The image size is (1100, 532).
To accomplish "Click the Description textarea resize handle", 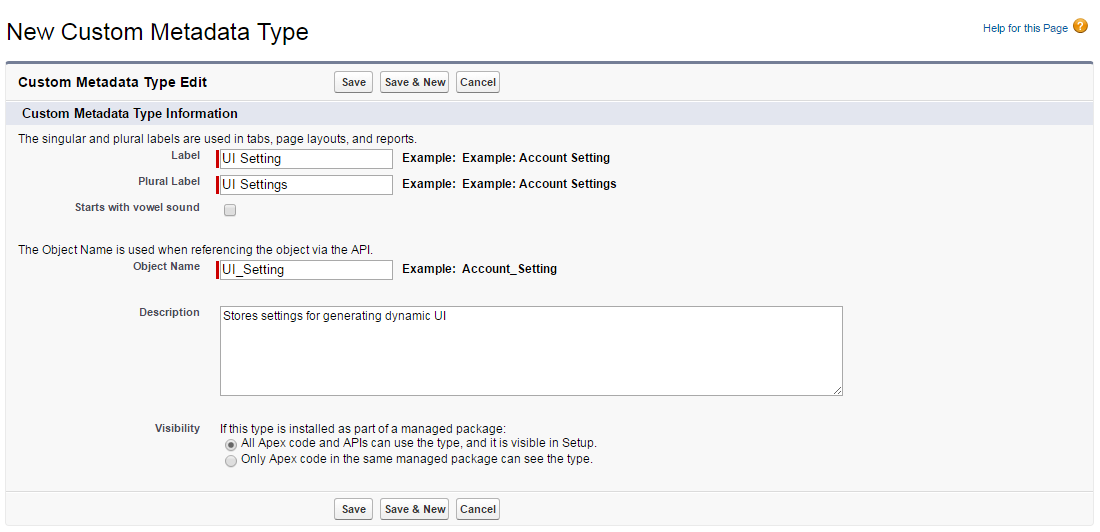I will click(838, 391).
